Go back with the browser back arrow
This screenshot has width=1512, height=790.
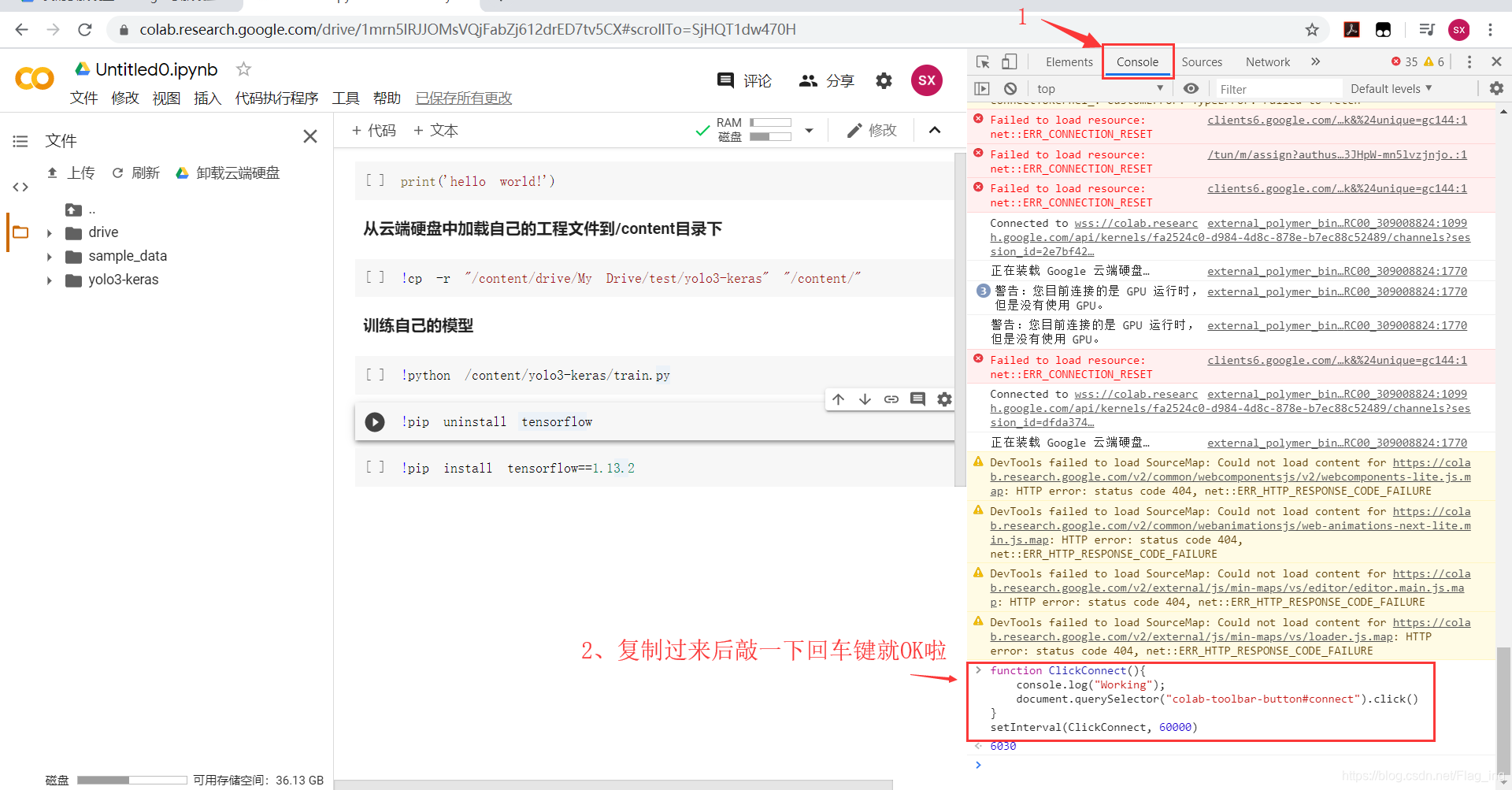(x=21, y=30)
